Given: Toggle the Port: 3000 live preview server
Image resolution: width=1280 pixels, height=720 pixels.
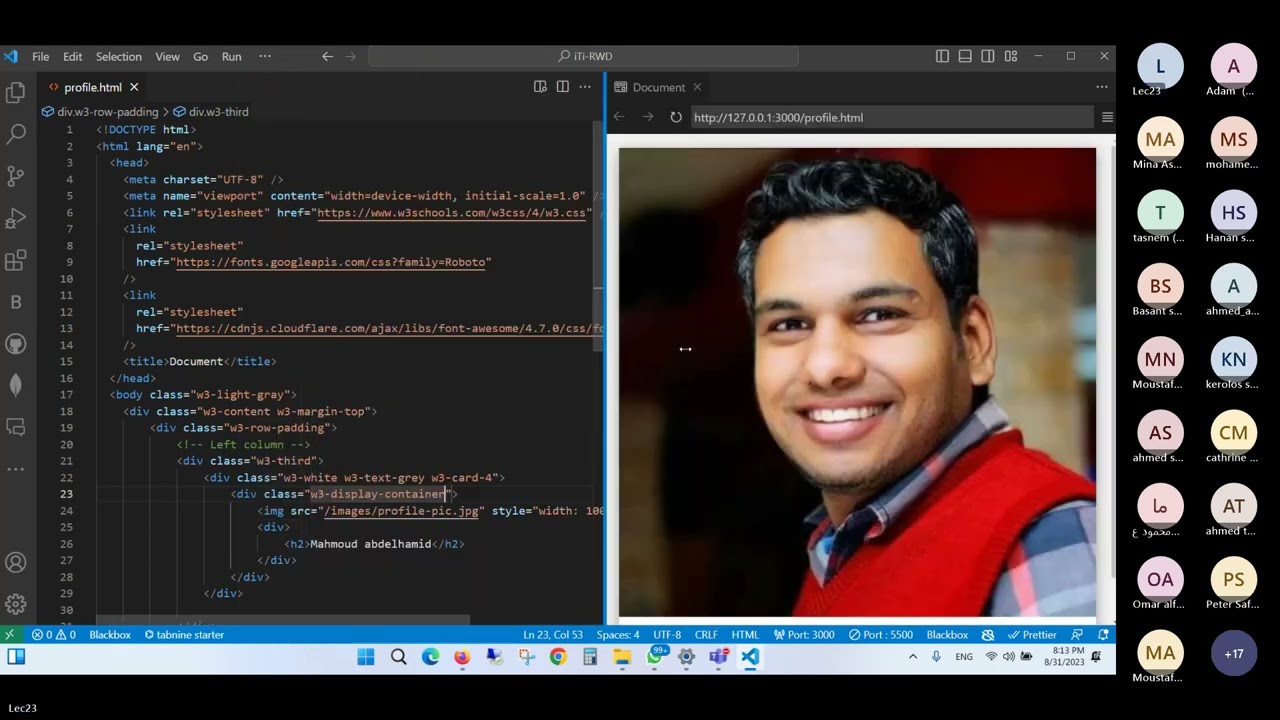Looking at the screenshot, I should click(804, 634).
